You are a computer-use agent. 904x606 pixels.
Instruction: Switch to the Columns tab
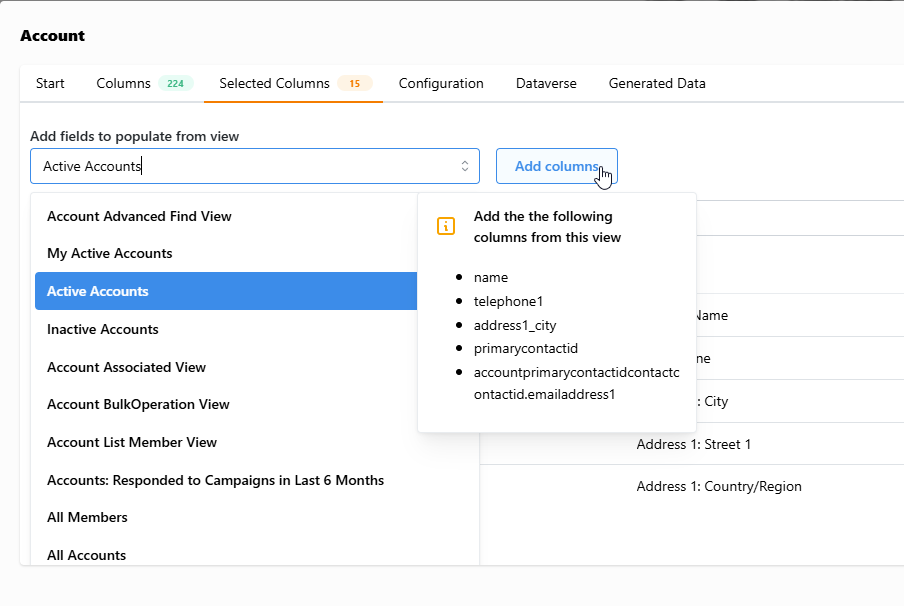click(x=144, y=84)
